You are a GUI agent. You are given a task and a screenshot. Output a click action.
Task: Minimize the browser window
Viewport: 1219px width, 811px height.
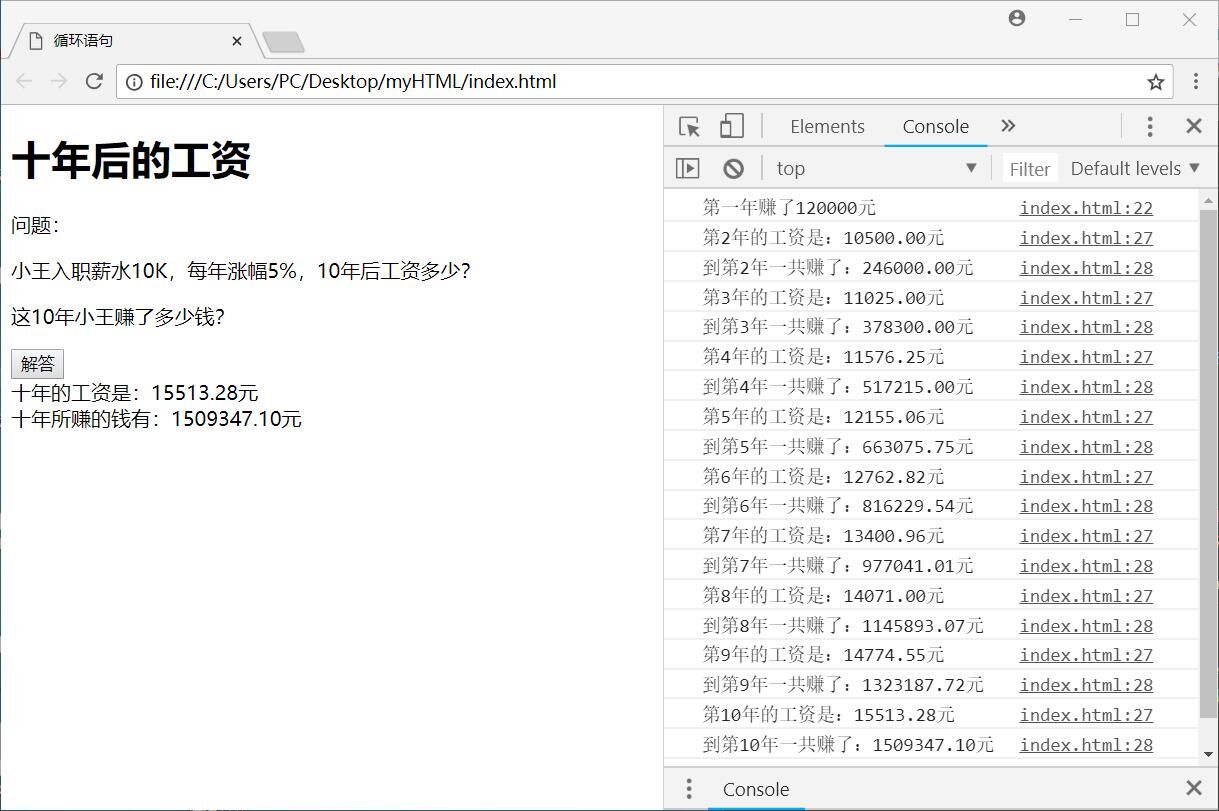(1076, 19)
